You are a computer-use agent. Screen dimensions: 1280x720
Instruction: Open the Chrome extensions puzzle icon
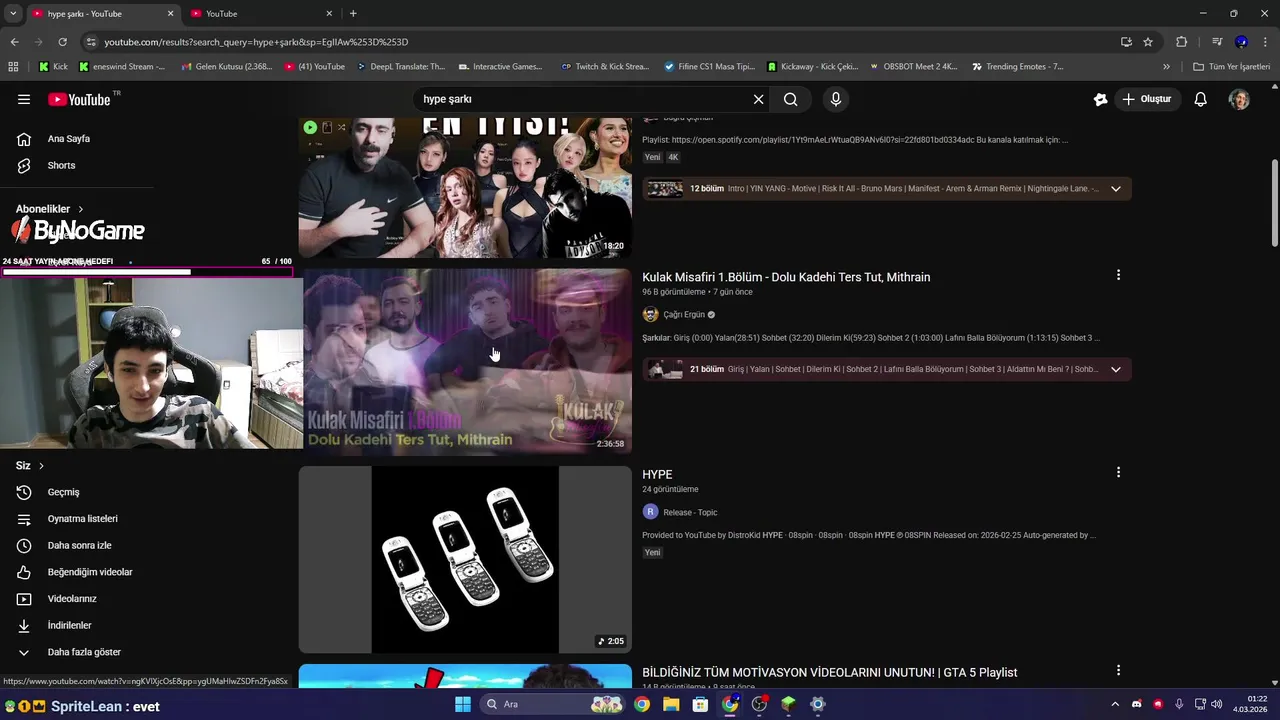pyautogui.click(x=1181, y=42)
